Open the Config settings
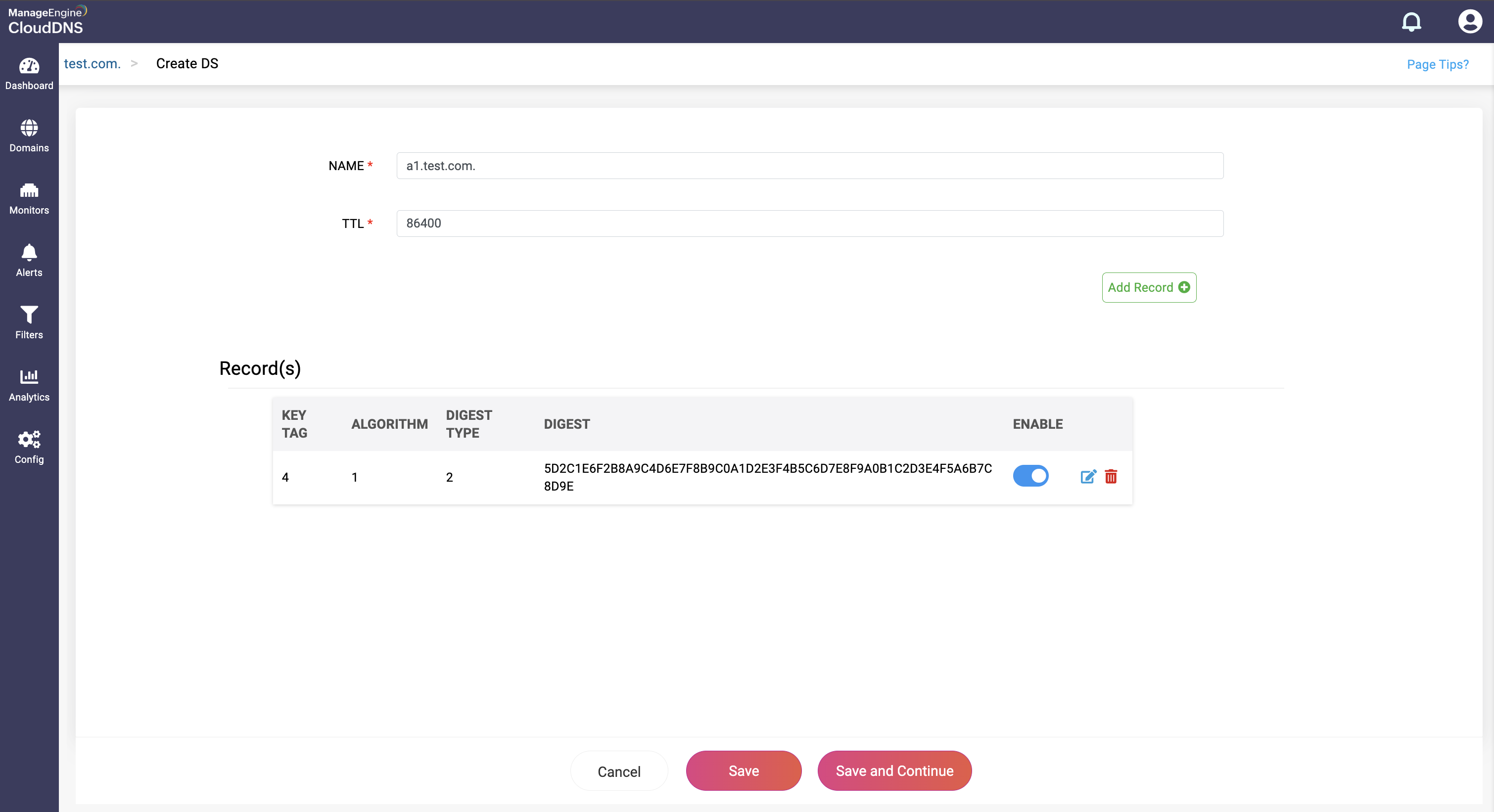This screenshot has width=1494, height=812. [x=29, y=447]
